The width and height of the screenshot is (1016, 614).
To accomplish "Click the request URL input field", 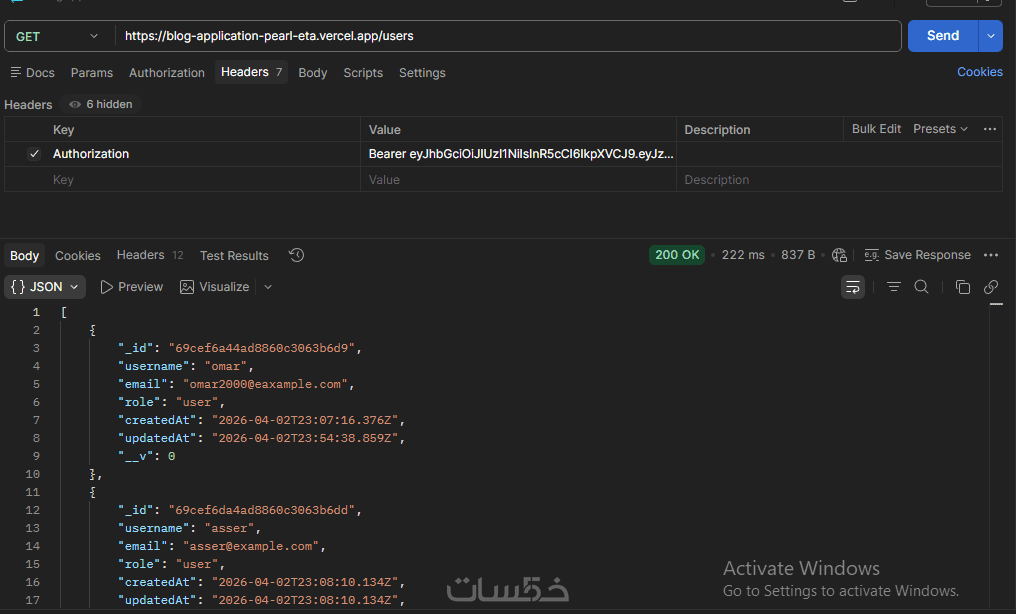I will point(508,36).
